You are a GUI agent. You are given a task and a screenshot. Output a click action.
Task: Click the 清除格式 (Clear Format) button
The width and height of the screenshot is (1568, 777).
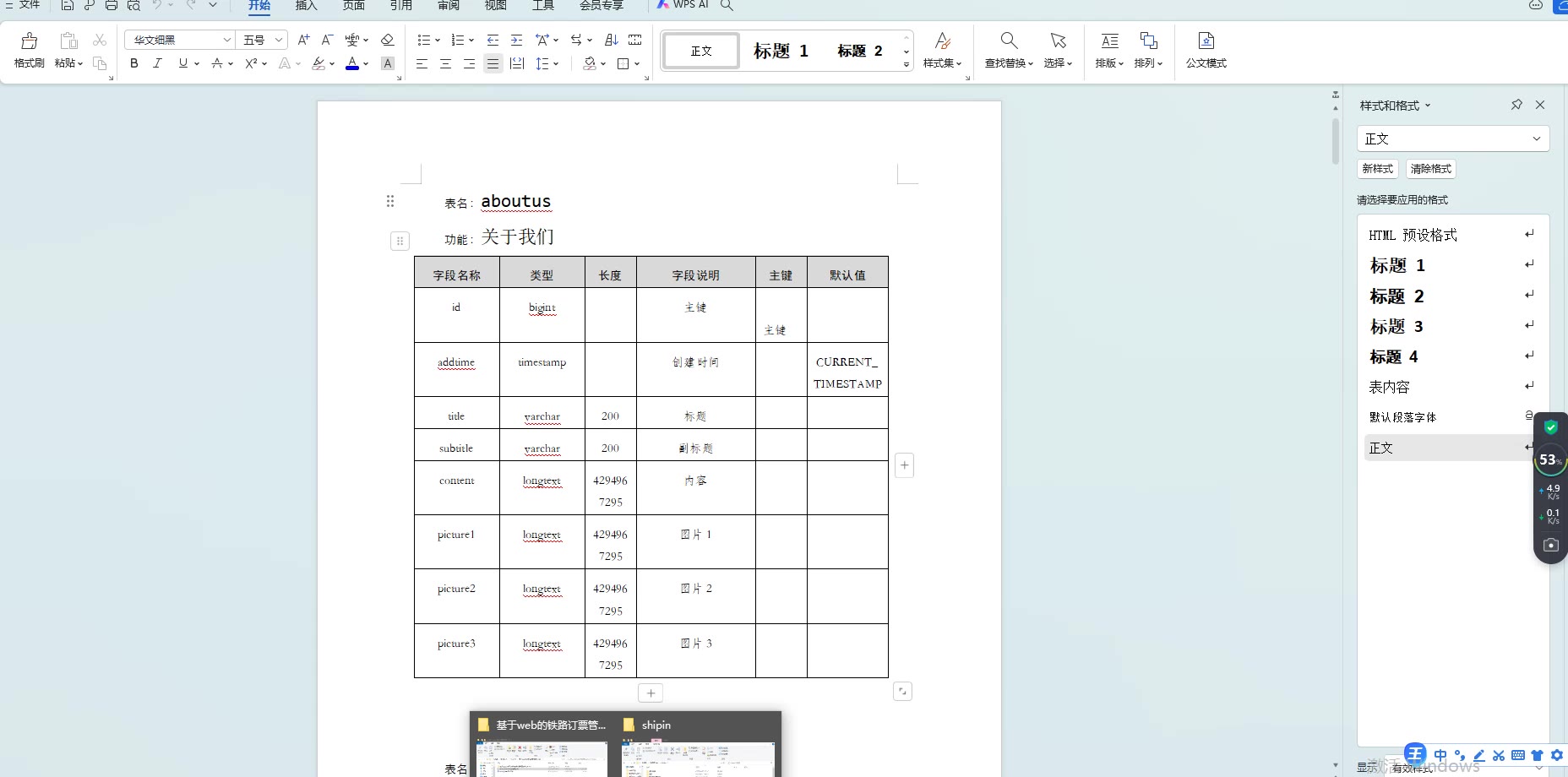coord(1430,169)
